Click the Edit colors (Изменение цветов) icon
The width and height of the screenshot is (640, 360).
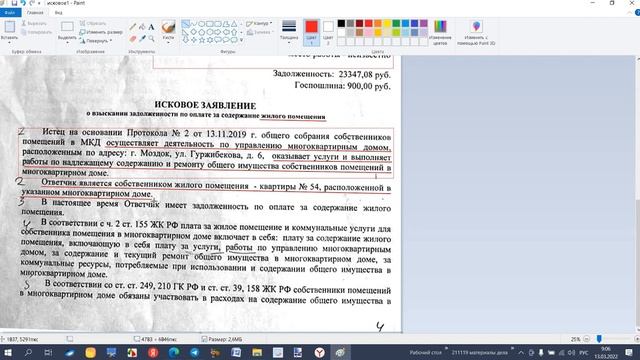(x=440, y=27)
